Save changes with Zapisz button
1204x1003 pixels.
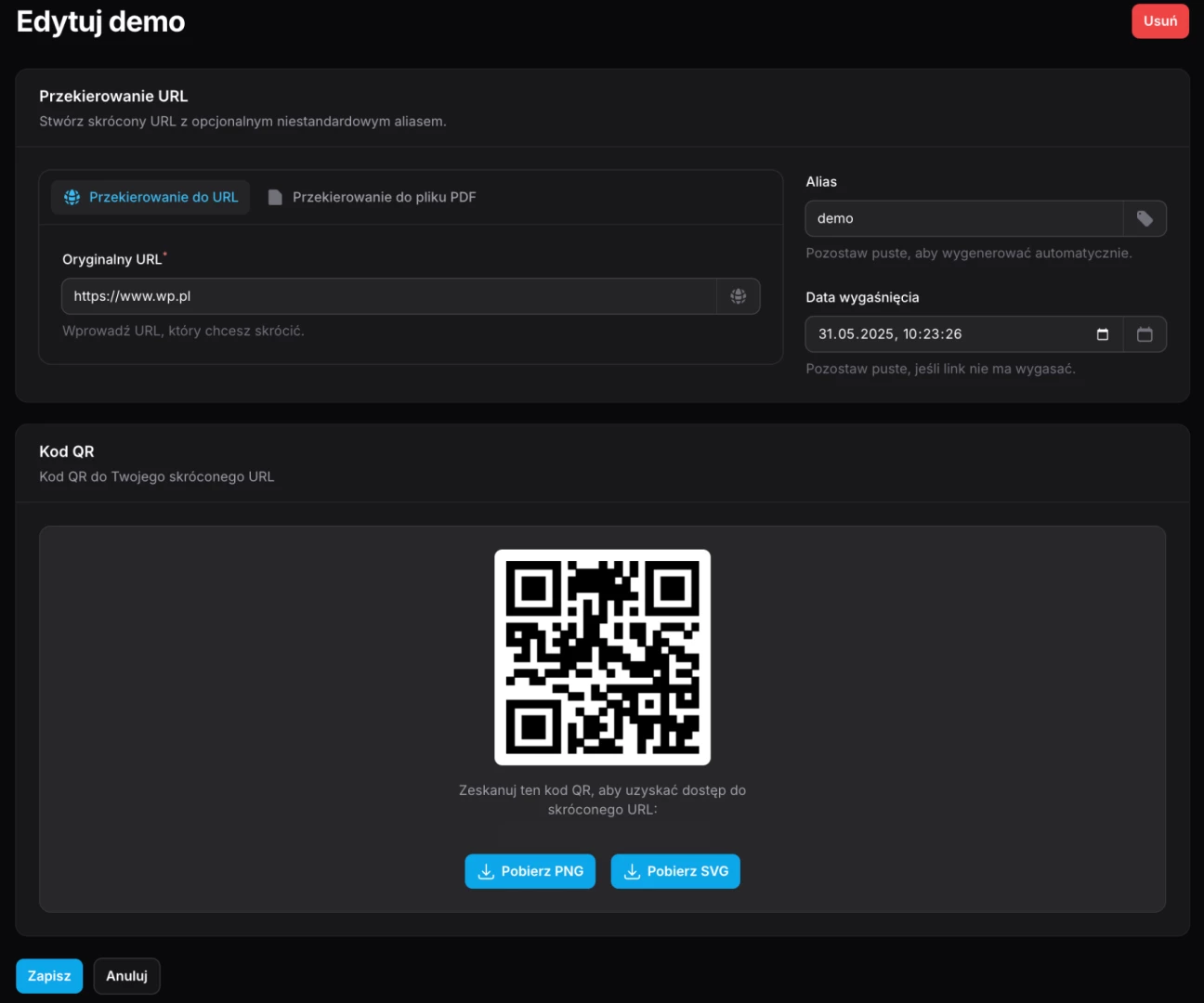pos(49,976)
